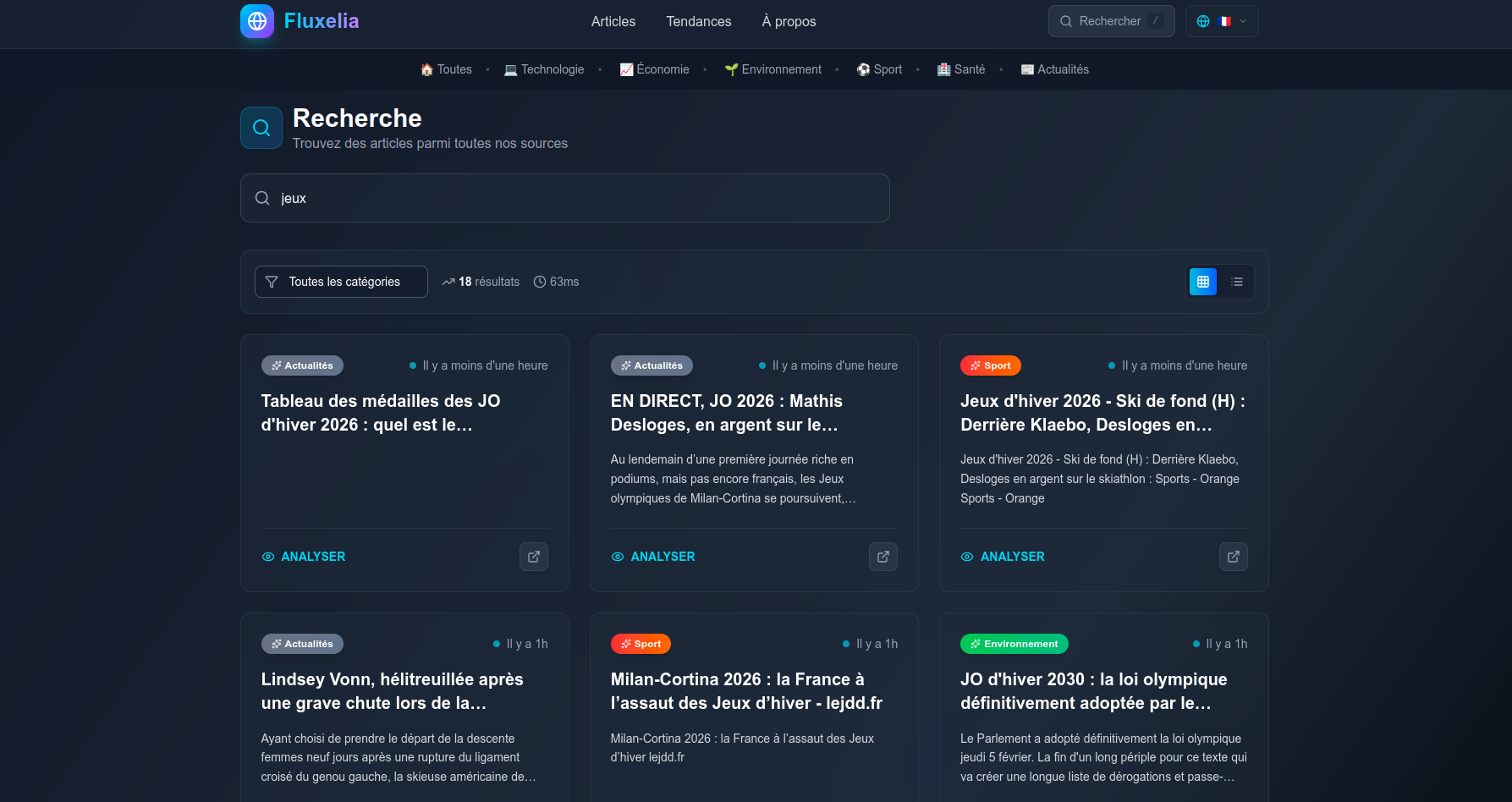Click the magnifier icon in the search field
Screen dimensions: 1512x802
262,197
